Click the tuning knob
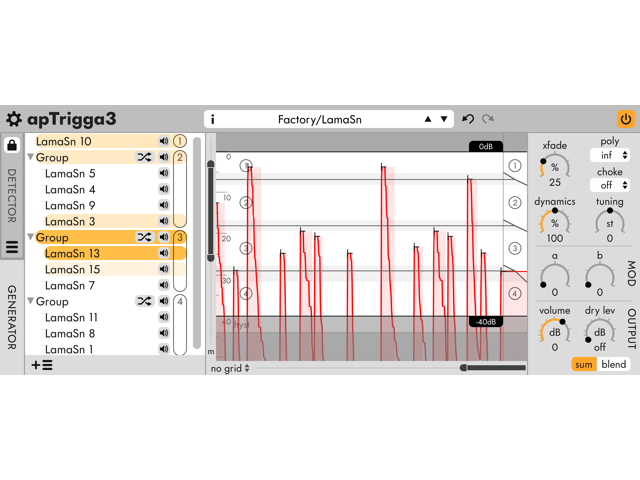Screen dimensions: 640x480 (x=610, y=223)
